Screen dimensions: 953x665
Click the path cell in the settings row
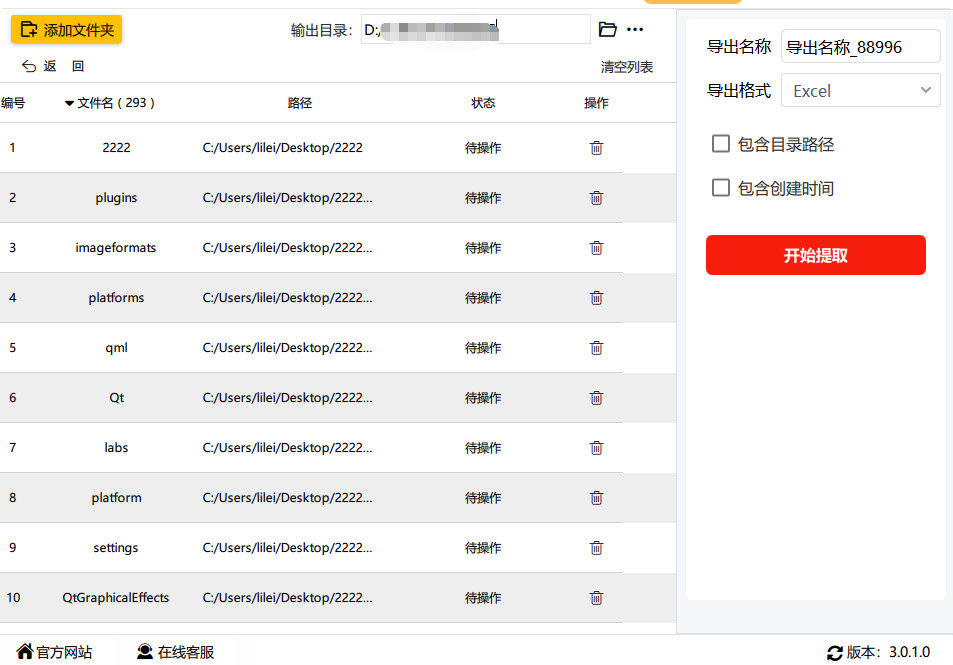(x=287, y=548)
